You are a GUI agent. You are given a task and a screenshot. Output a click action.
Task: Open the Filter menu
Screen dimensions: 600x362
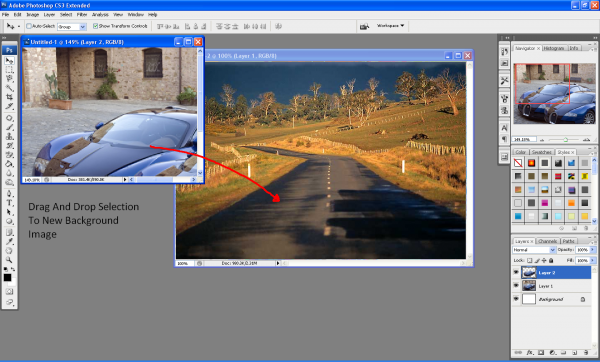82,15
